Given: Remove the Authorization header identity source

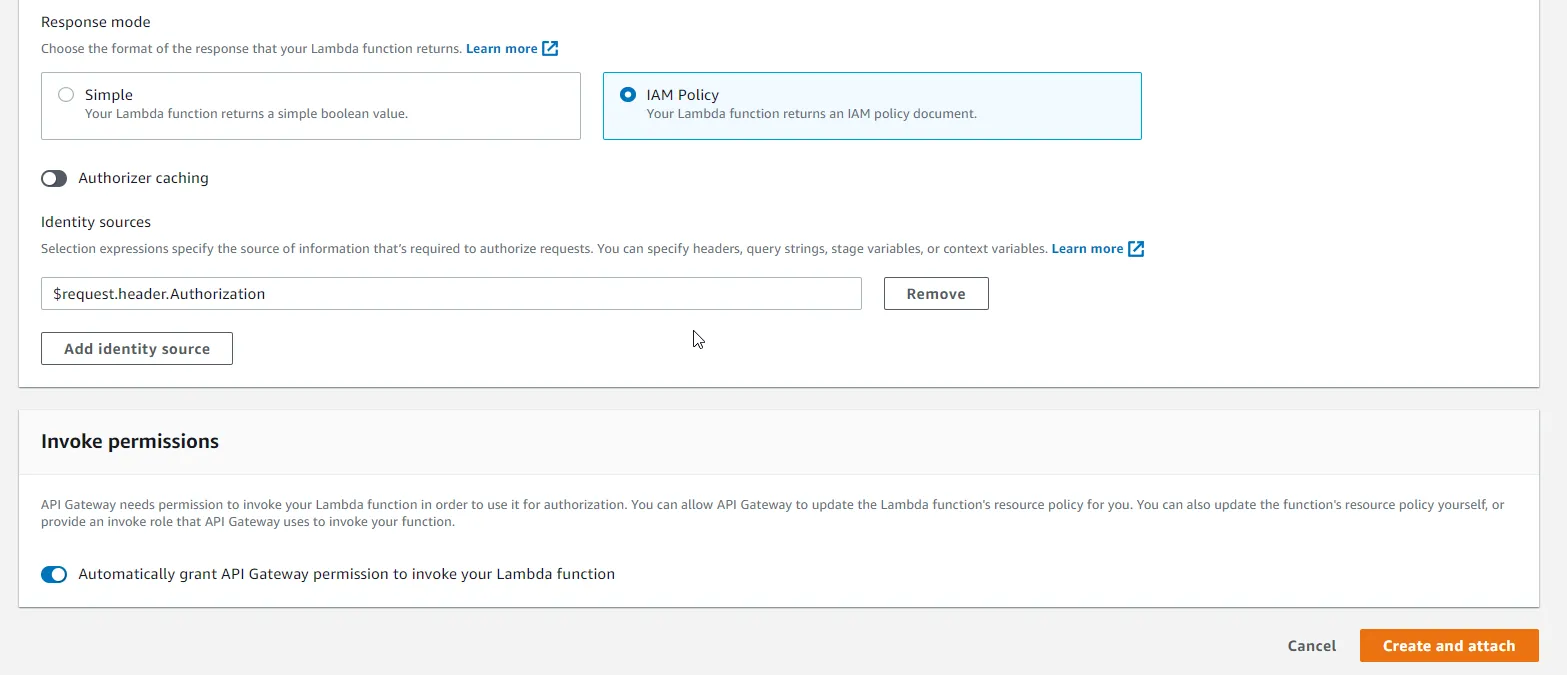Looking at the screenshot, I should tap(935, 293).
